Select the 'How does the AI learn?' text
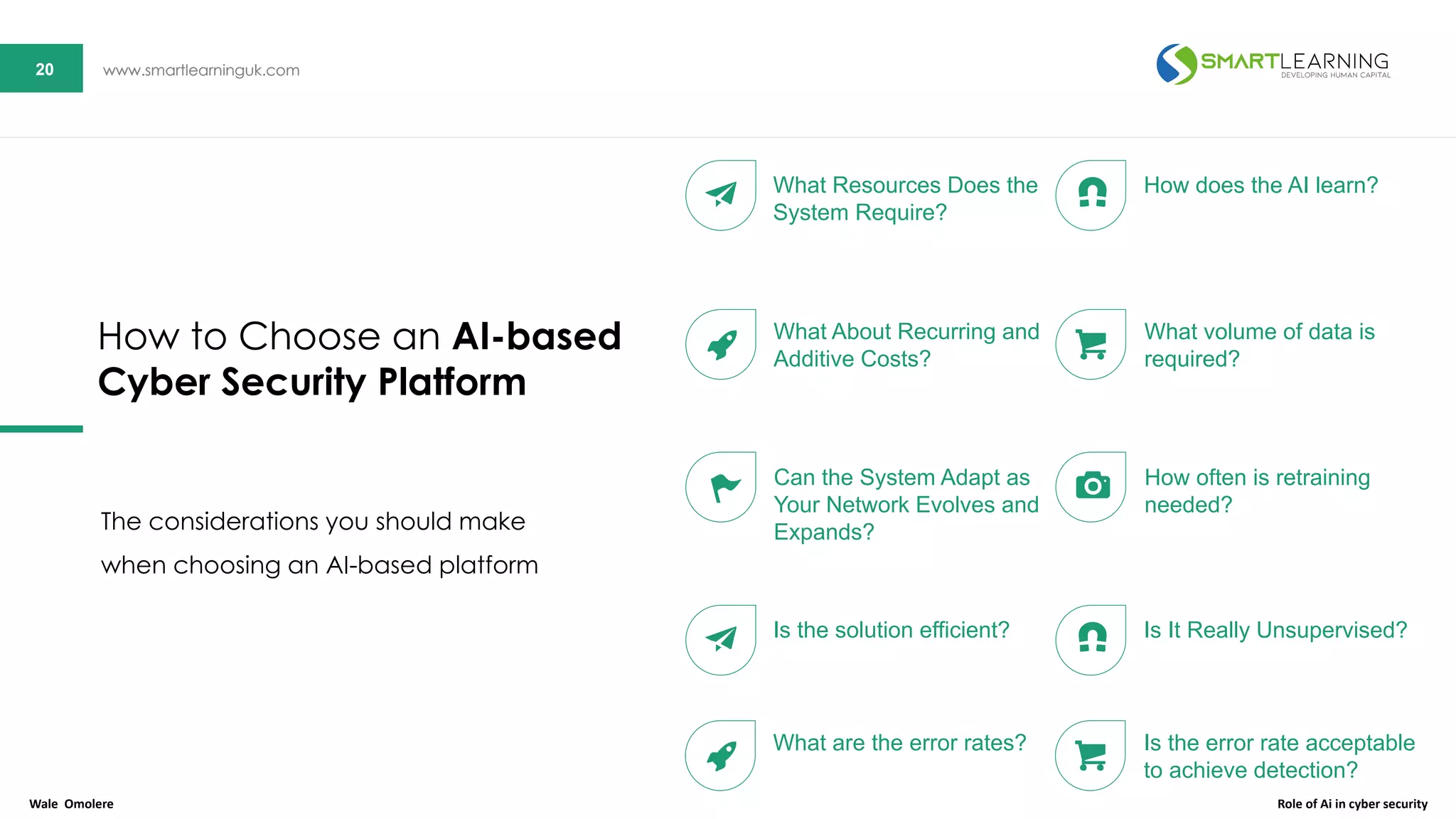1456x819 pixels. coord(1260,186)
